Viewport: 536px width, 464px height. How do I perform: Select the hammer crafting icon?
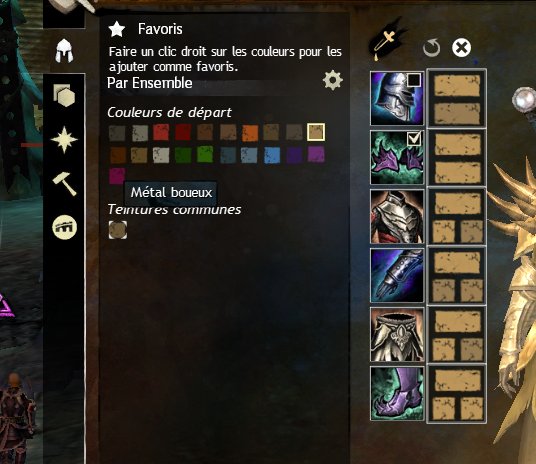point(64,184)
